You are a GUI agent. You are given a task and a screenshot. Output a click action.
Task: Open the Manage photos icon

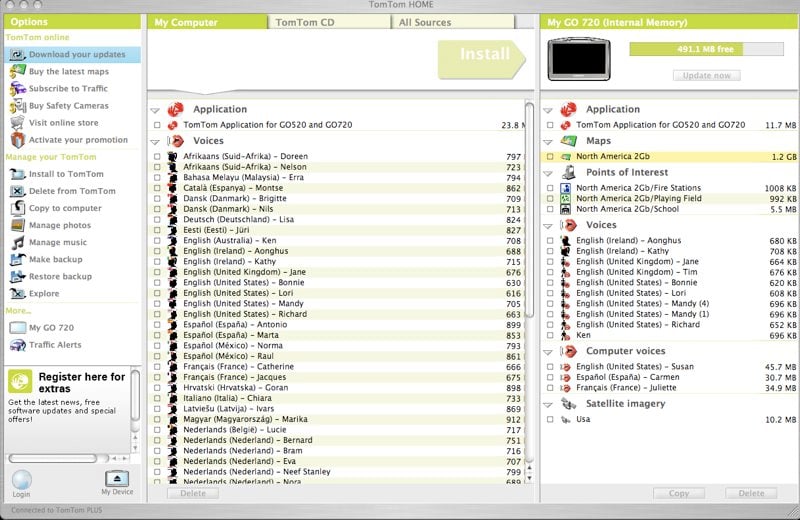click(x=17, y=226)
